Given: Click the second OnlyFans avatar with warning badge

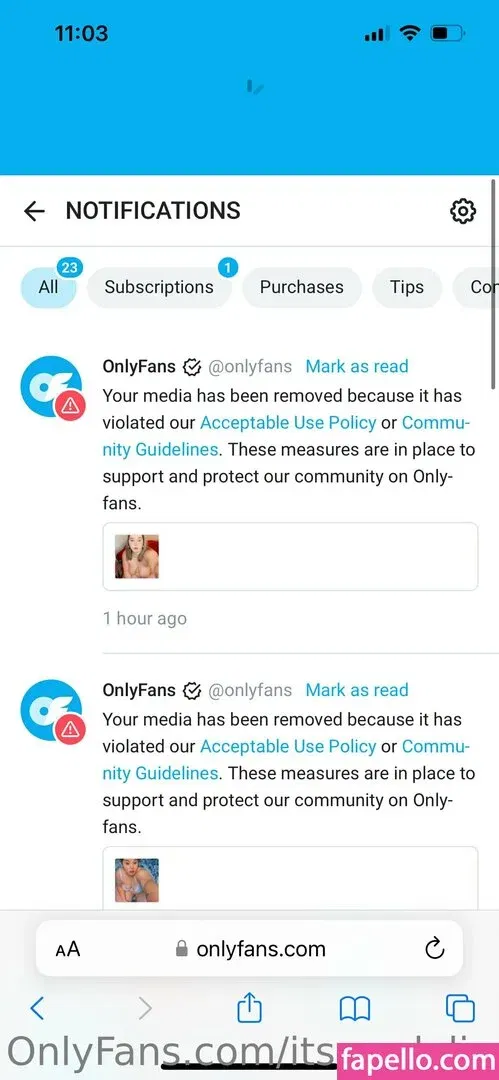Looking at the screenshot, I should point(52,710).
